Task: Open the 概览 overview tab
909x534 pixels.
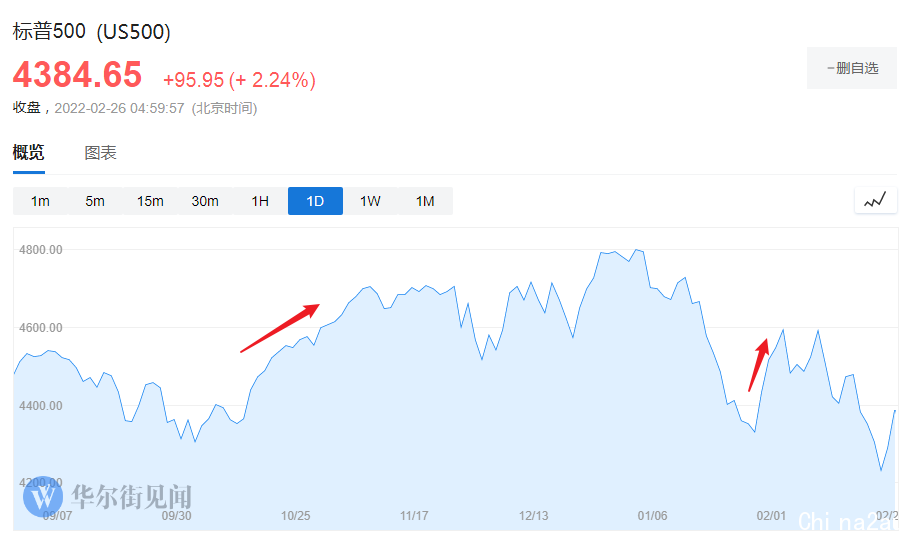Action: pyautogui.click(x=29, y=153)
